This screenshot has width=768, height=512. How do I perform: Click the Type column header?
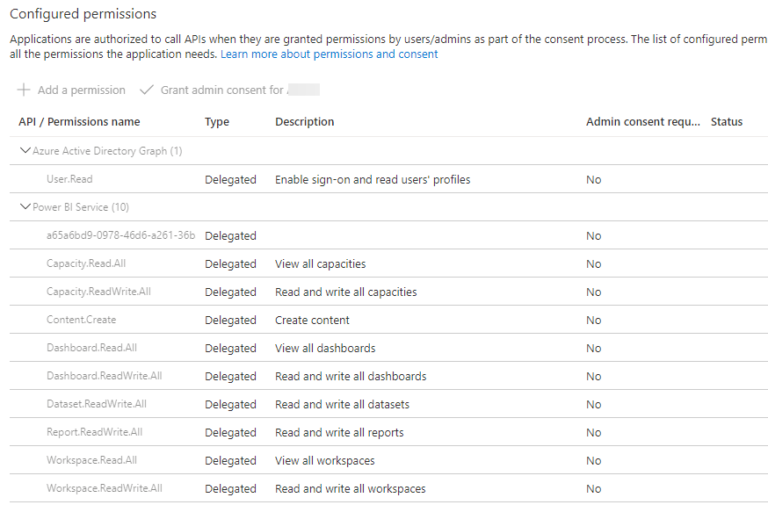(217, 122)
